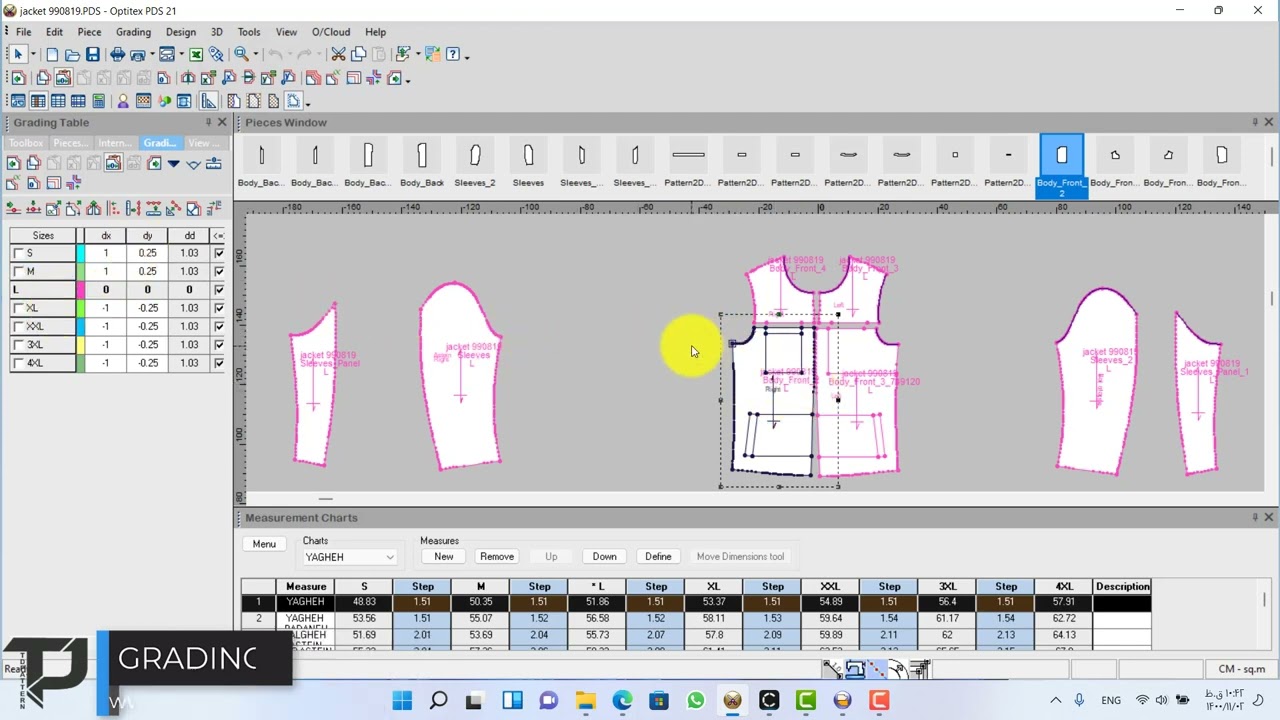Viewport: 1280px width, 720px height.
Task: Click the dark blue down triangle in Grading Table
Action: tap(173, 164)
